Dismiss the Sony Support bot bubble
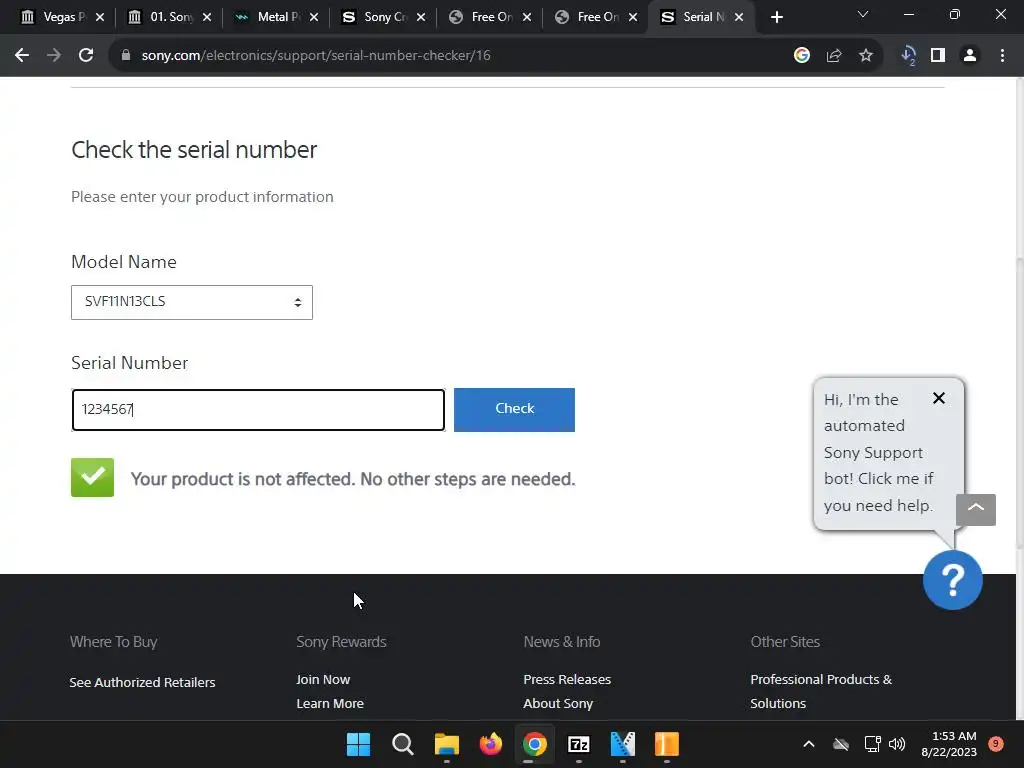Viewport: 1024px width, 768px height. click(x=939, y=398)
